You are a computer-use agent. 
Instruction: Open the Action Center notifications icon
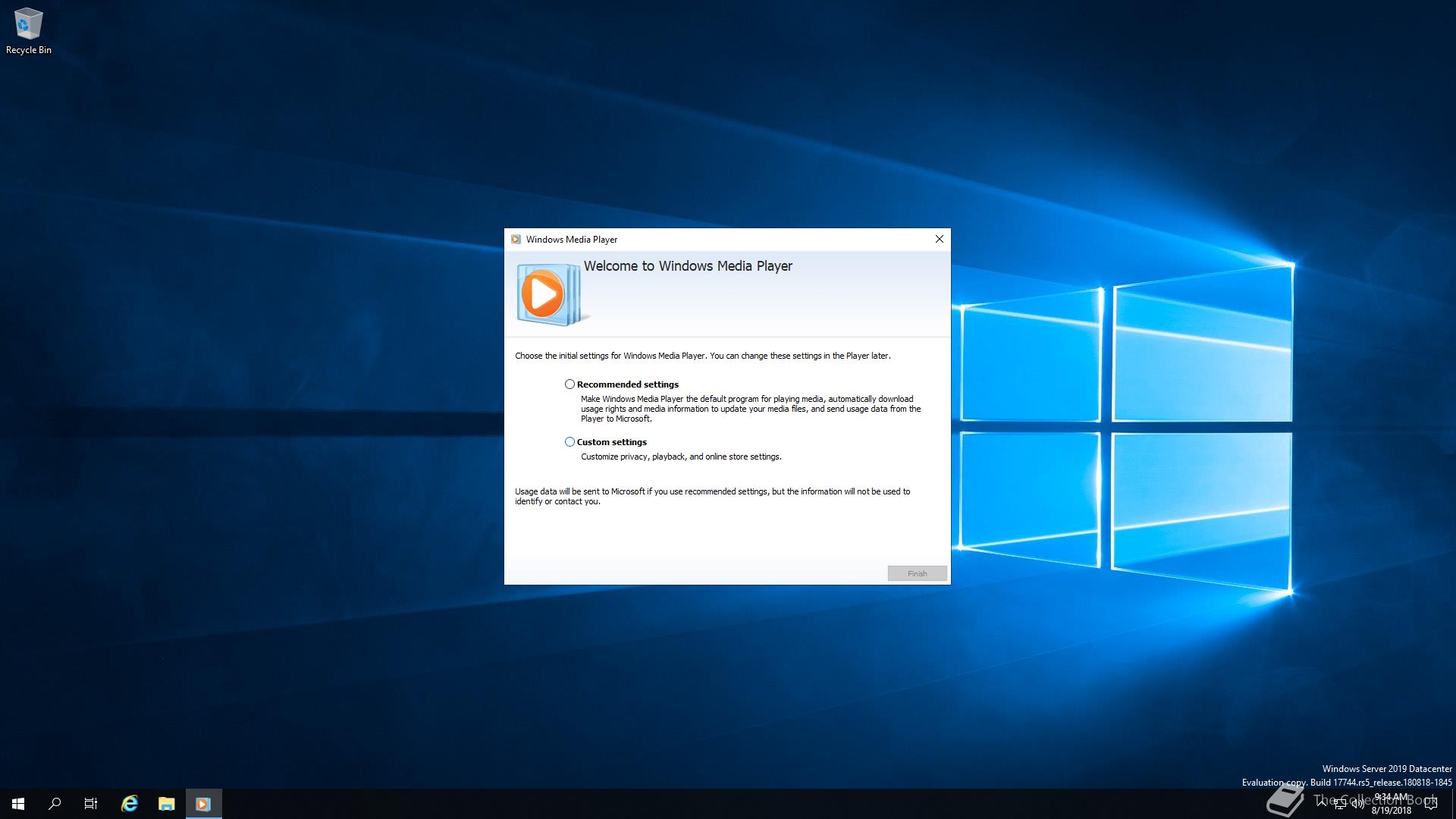1431,804
